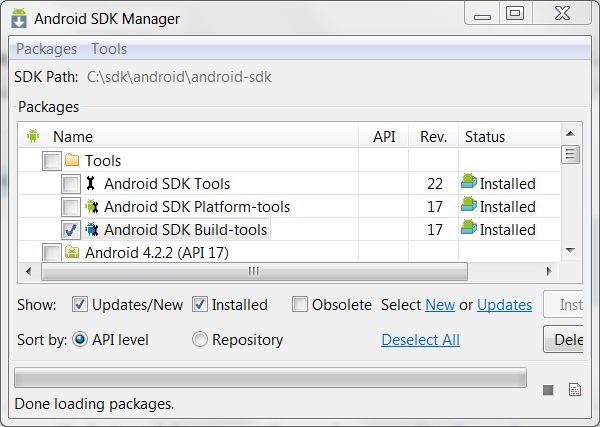Image resolution: width=600 pixels, height=427 pixels.
Task: Click the SDK path C:\sdk\android\android-sdk
Action: (x=179, y=77)
